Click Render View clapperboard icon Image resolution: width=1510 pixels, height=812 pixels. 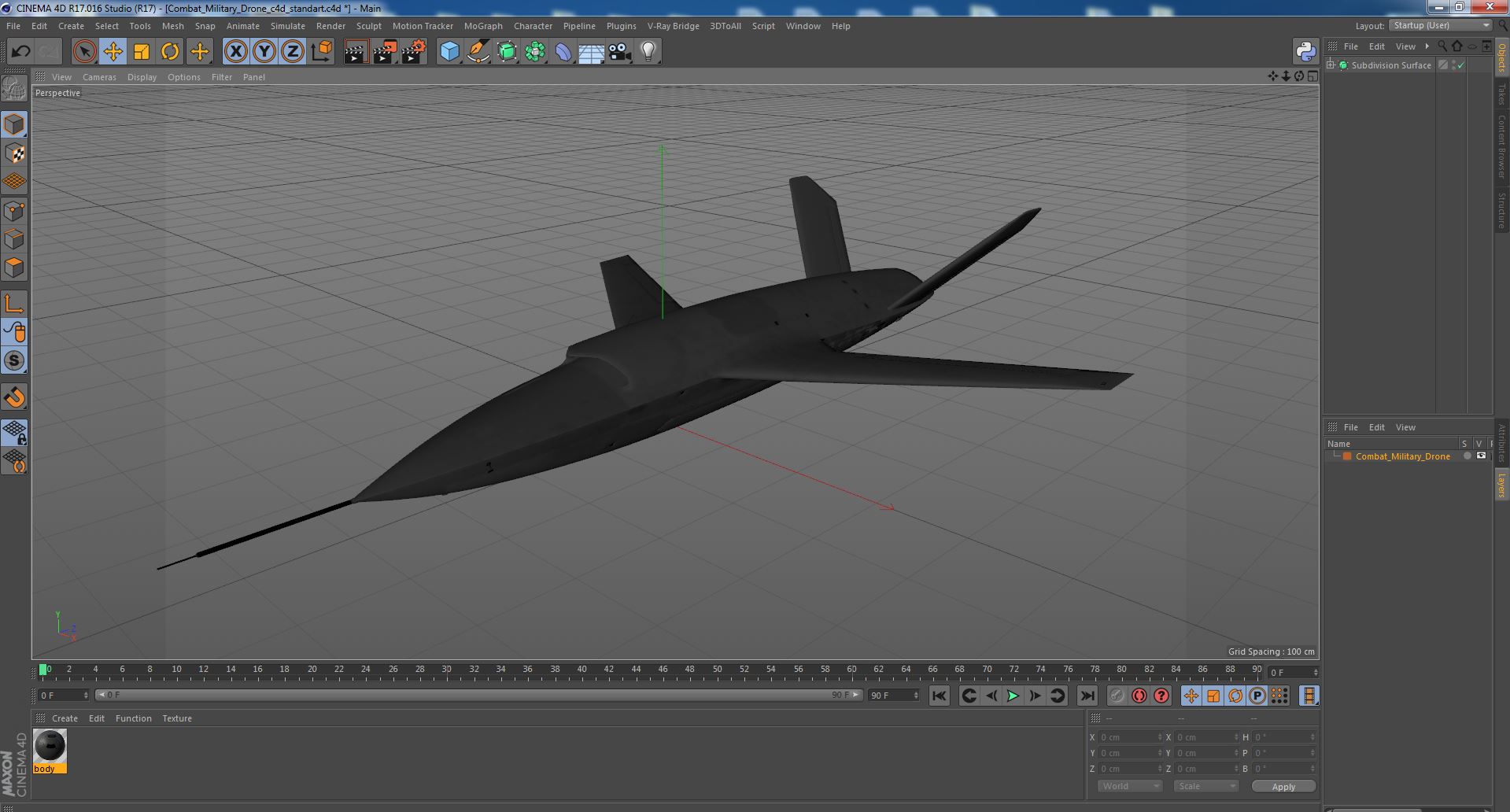(x=356, y=52)
